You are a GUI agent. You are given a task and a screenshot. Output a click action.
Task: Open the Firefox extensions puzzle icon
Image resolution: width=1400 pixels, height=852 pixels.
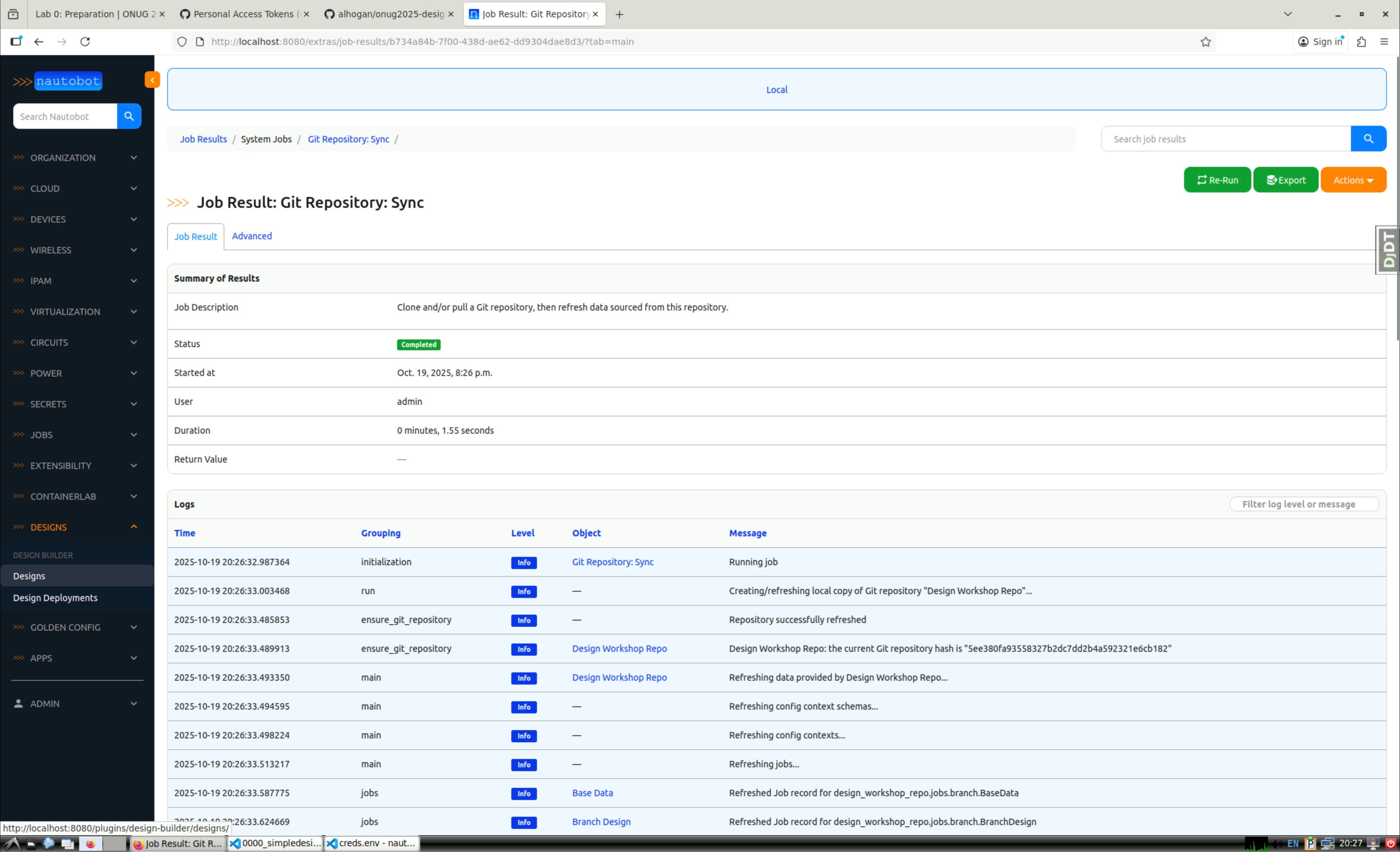pyautogui.click(x=1361, y=41)
